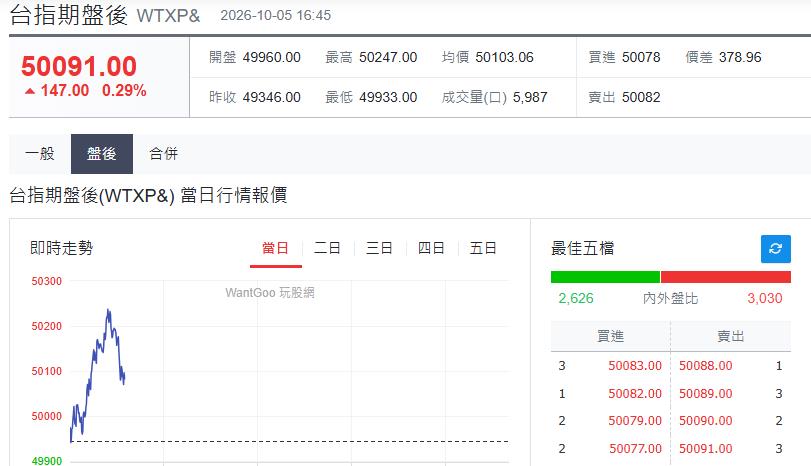This screenshot has height=466, width=811.
Task: Click the percentage change 0.29%
Action: 124,91
